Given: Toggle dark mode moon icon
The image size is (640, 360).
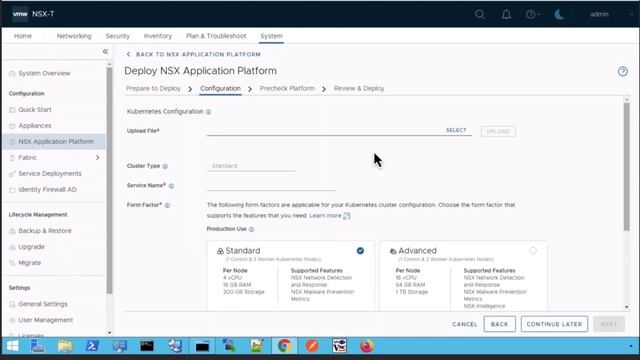Looking at the screenshot, I should (559, 14).
